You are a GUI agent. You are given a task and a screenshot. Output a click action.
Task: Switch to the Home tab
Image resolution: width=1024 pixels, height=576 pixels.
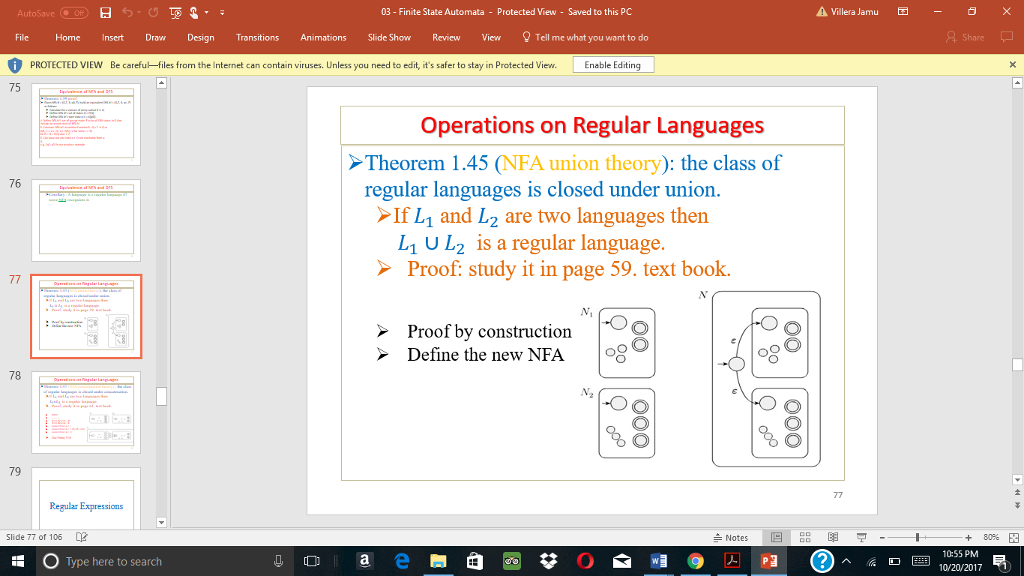point(67,37)
